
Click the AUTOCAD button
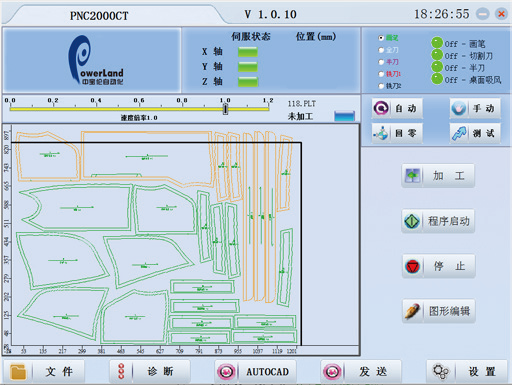pos(256,371)
